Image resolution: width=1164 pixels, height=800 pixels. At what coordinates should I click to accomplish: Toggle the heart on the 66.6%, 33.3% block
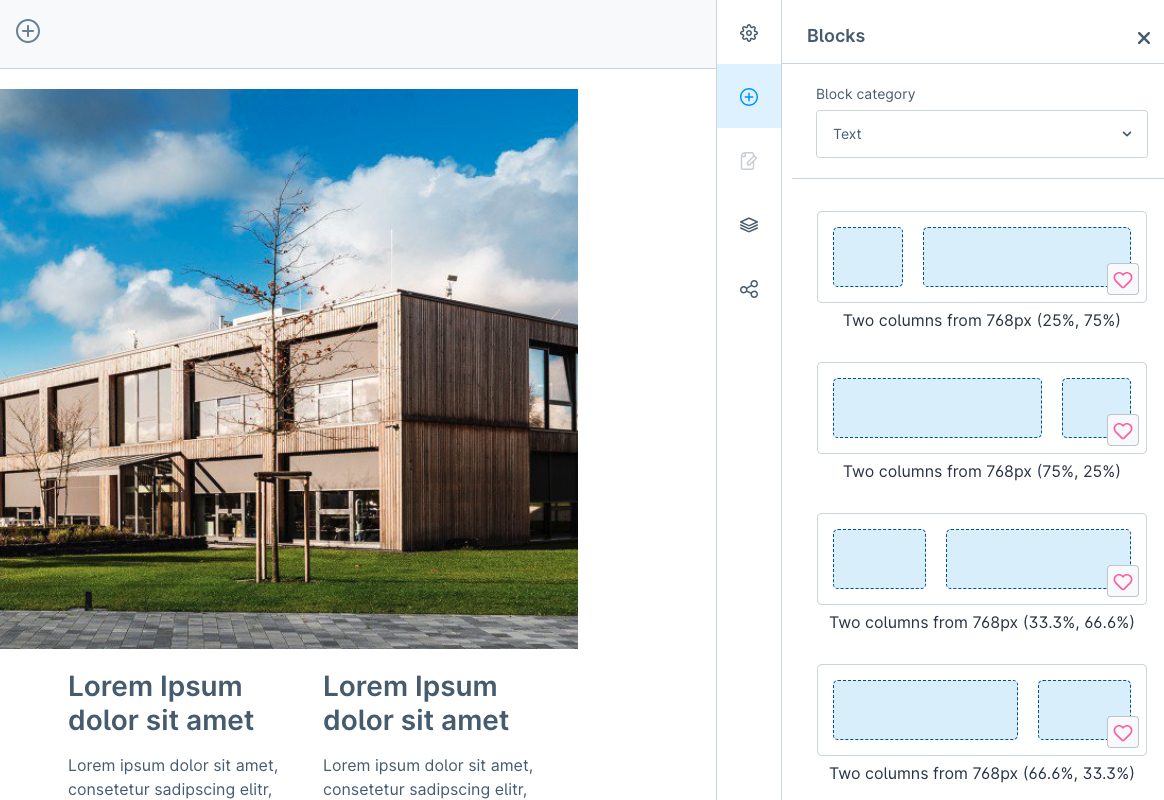(x=1123, y=733)
